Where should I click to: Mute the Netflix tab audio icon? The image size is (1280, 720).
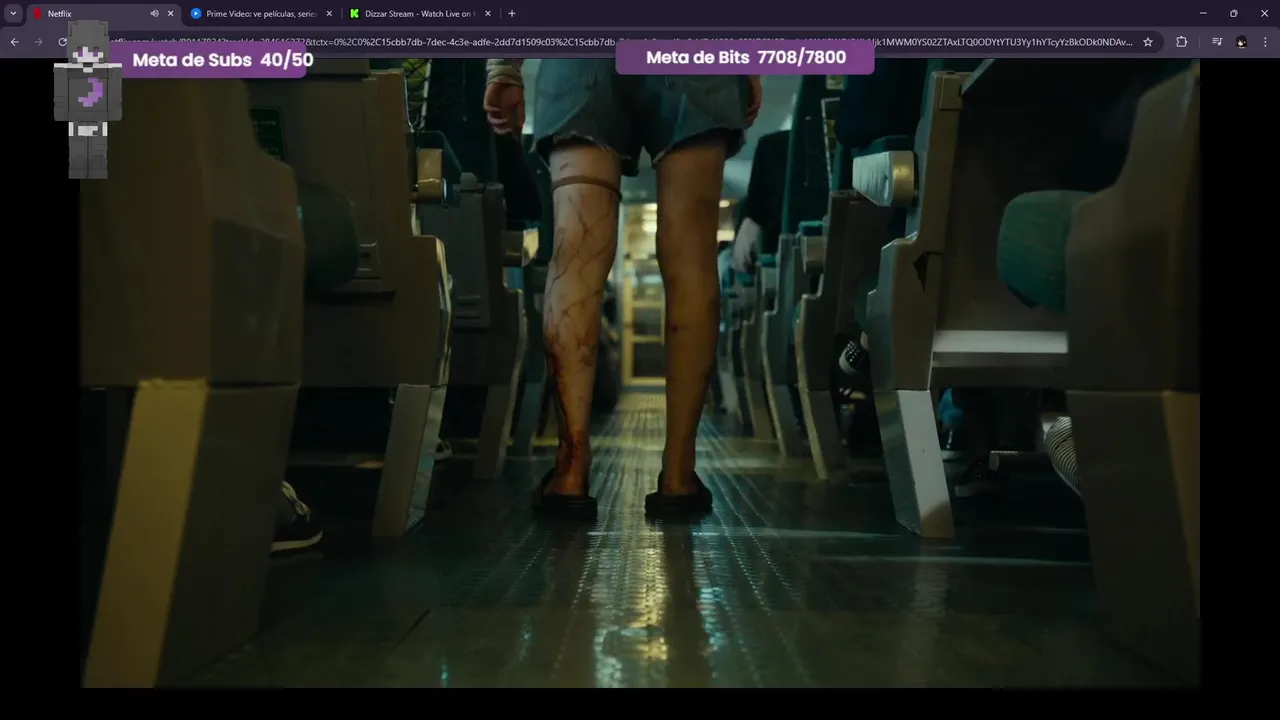[154, 14]
